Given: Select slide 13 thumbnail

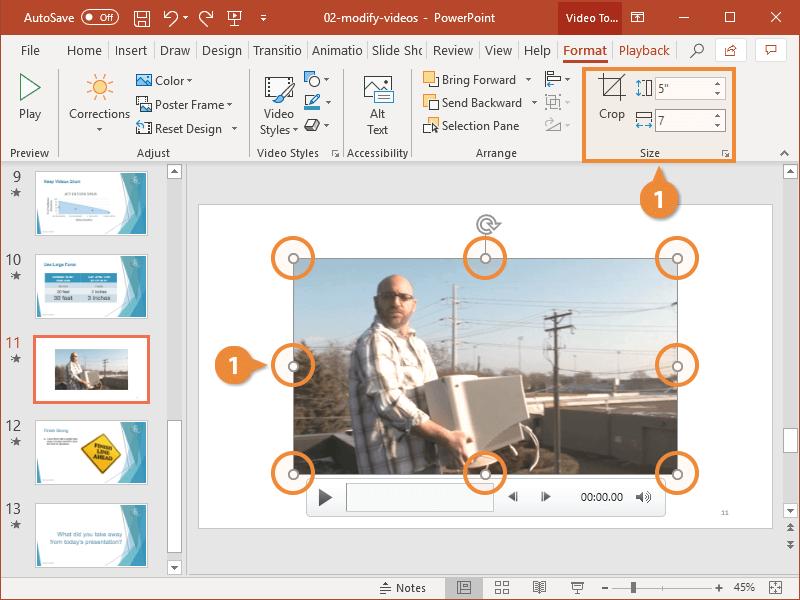Looking at the screenshot, I should pos(91,535).
